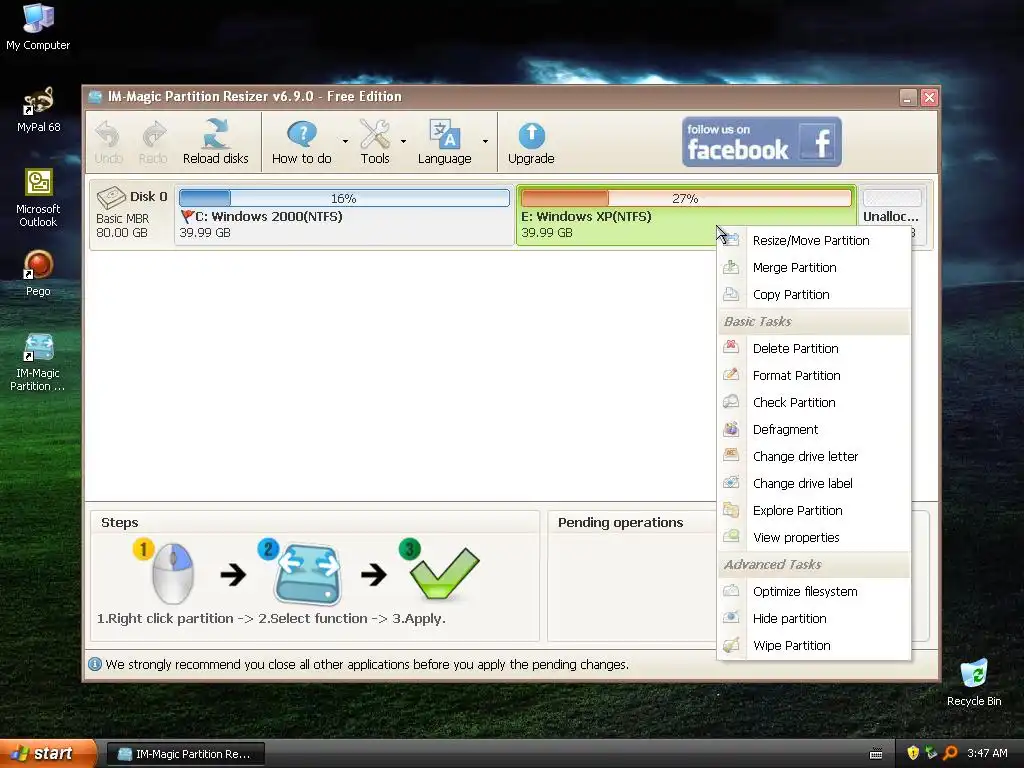Image resolution: width=1024 pixels, height=768 pixels.
Task: Click the Language icon
Action: [x=445, y=134]
